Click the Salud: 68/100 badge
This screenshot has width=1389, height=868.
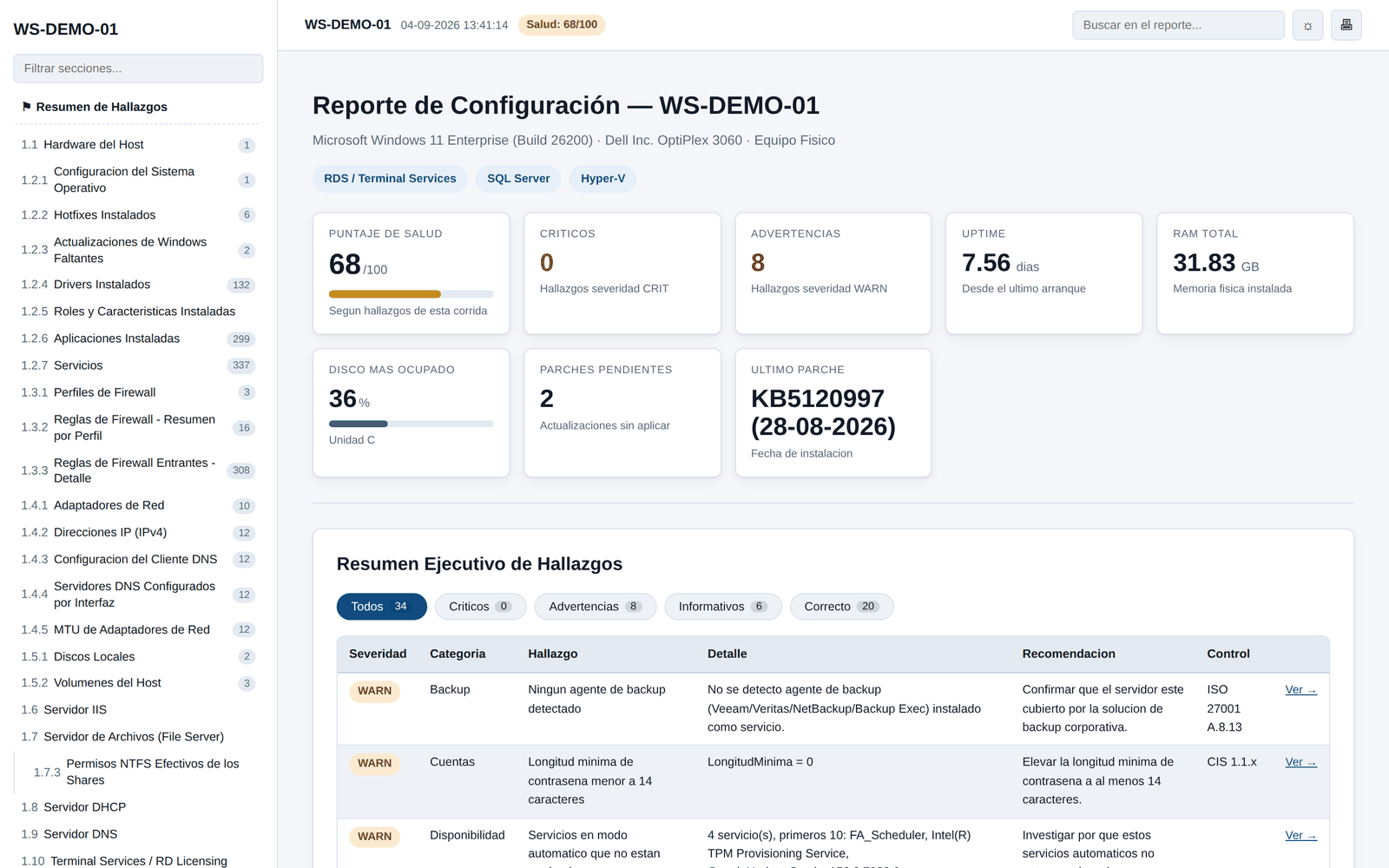point(562,25)
